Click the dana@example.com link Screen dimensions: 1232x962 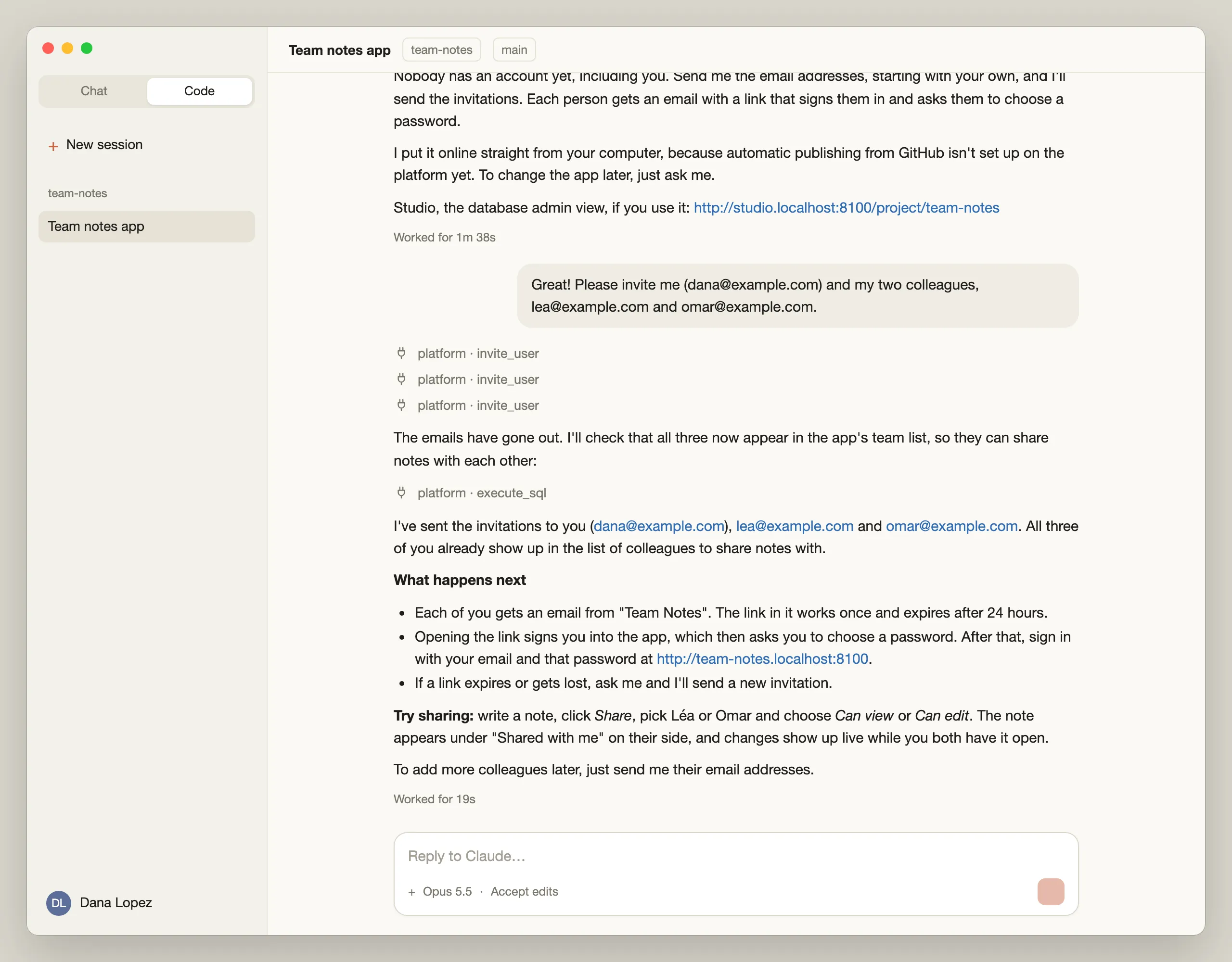(659, 526)
